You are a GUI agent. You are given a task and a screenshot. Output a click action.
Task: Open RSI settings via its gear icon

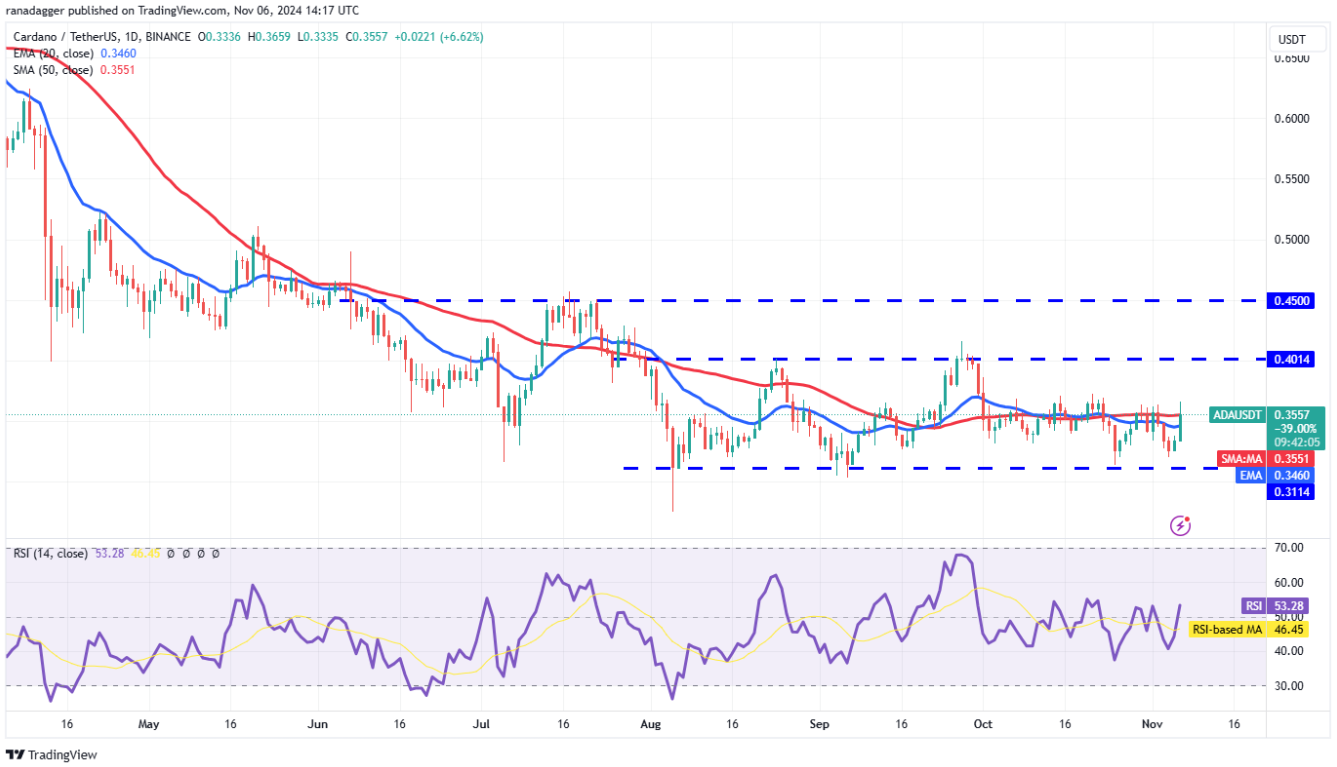pos(186,553)
